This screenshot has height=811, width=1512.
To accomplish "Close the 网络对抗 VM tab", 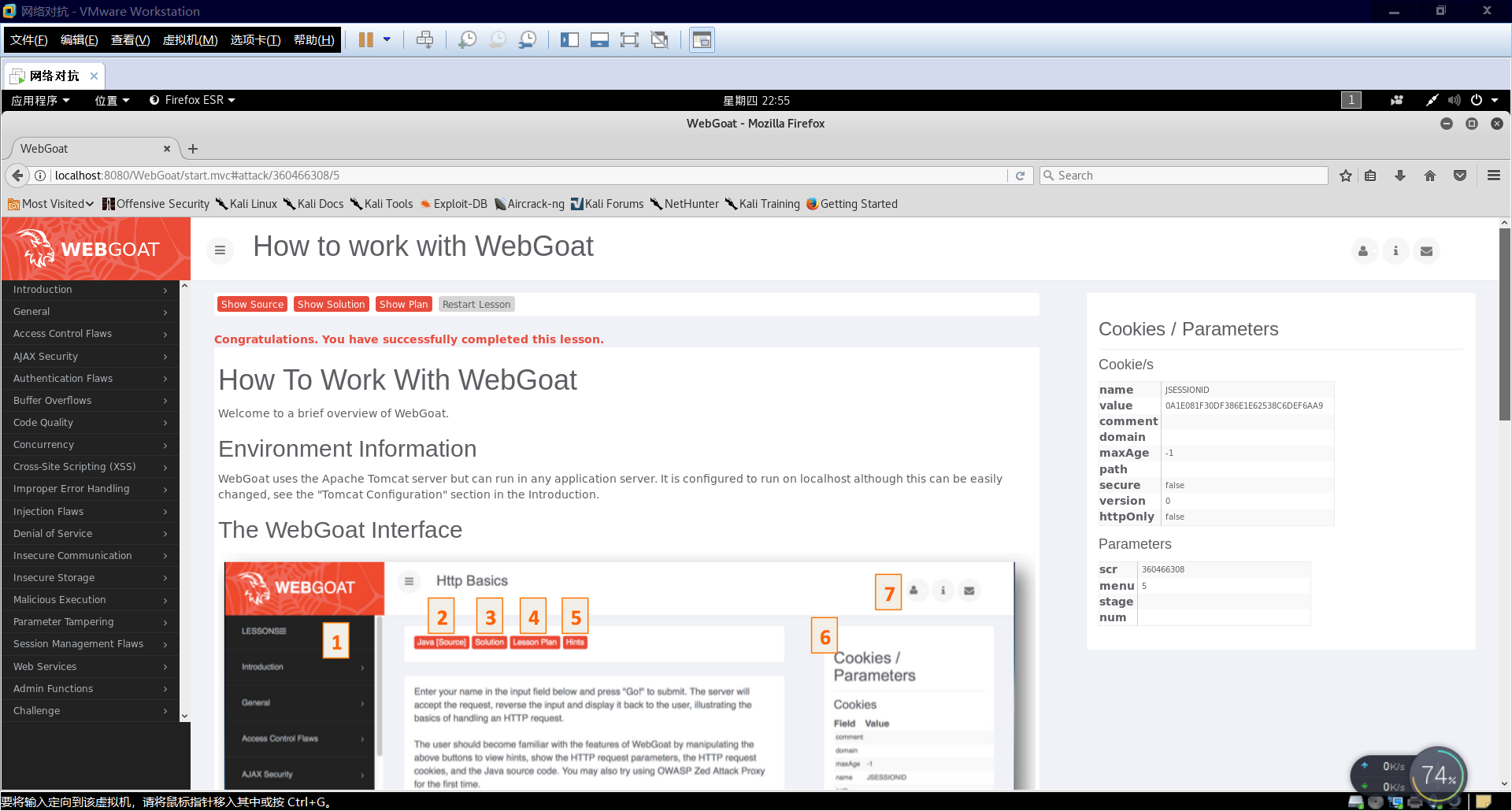I will click(94, 76).
